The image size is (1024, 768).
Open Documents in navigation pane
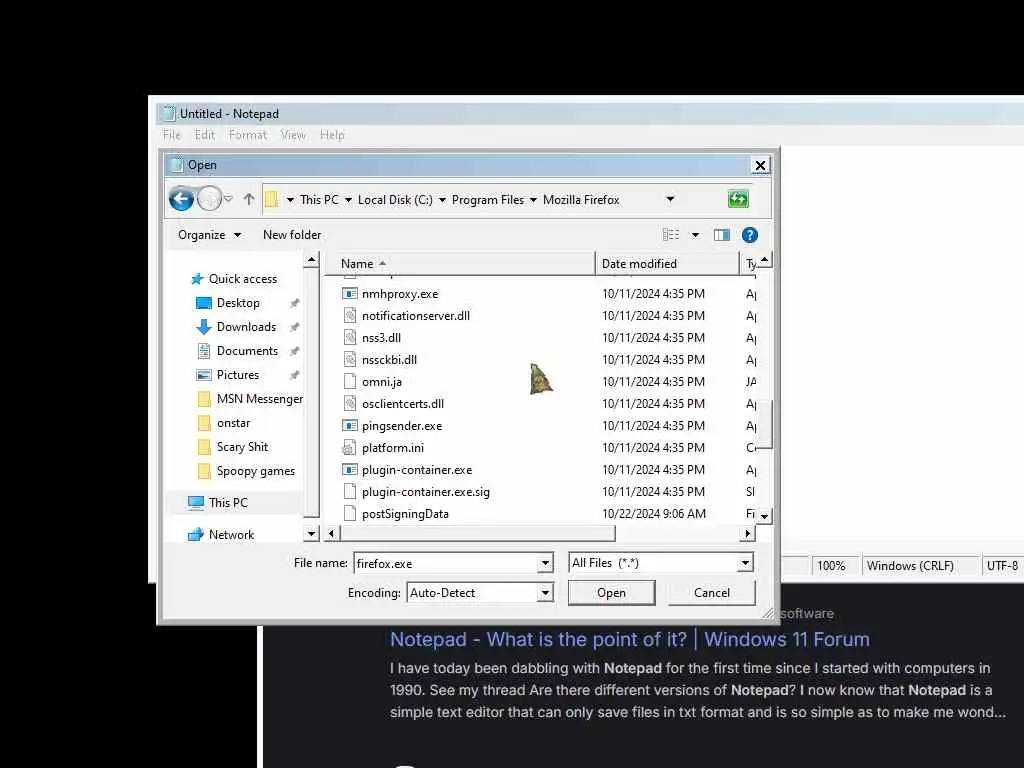(x=237, y=351)
